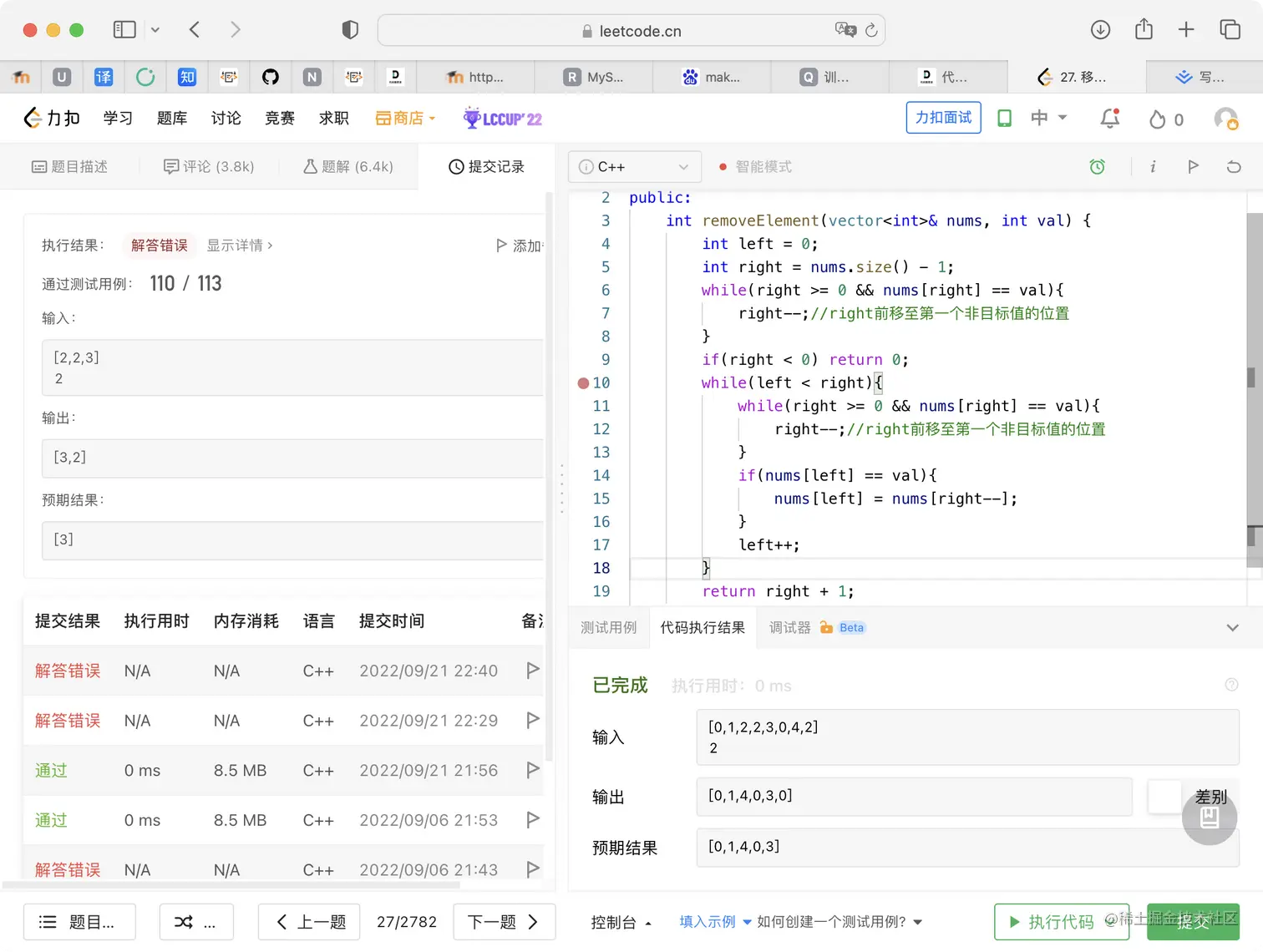Open a new Safari tab
The image size is (1263, 952).
click(1186, 30)
